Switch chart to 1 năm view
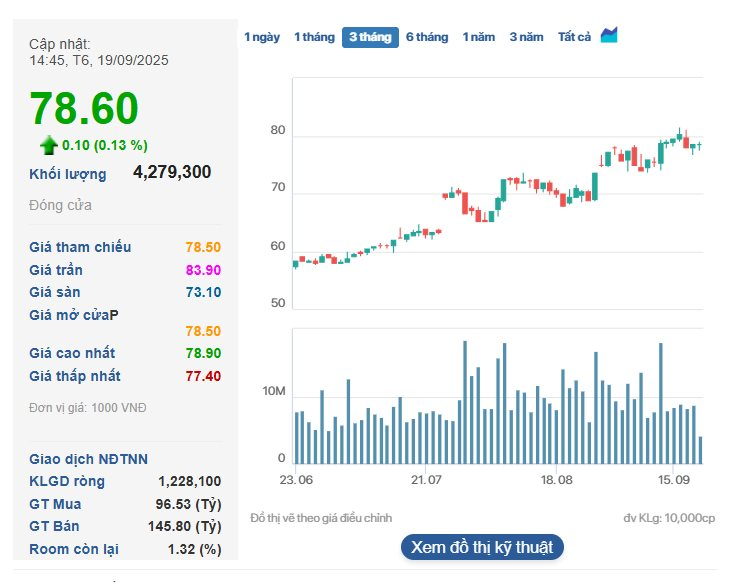This screenshot has width=729, height=582. coord(478,37)
